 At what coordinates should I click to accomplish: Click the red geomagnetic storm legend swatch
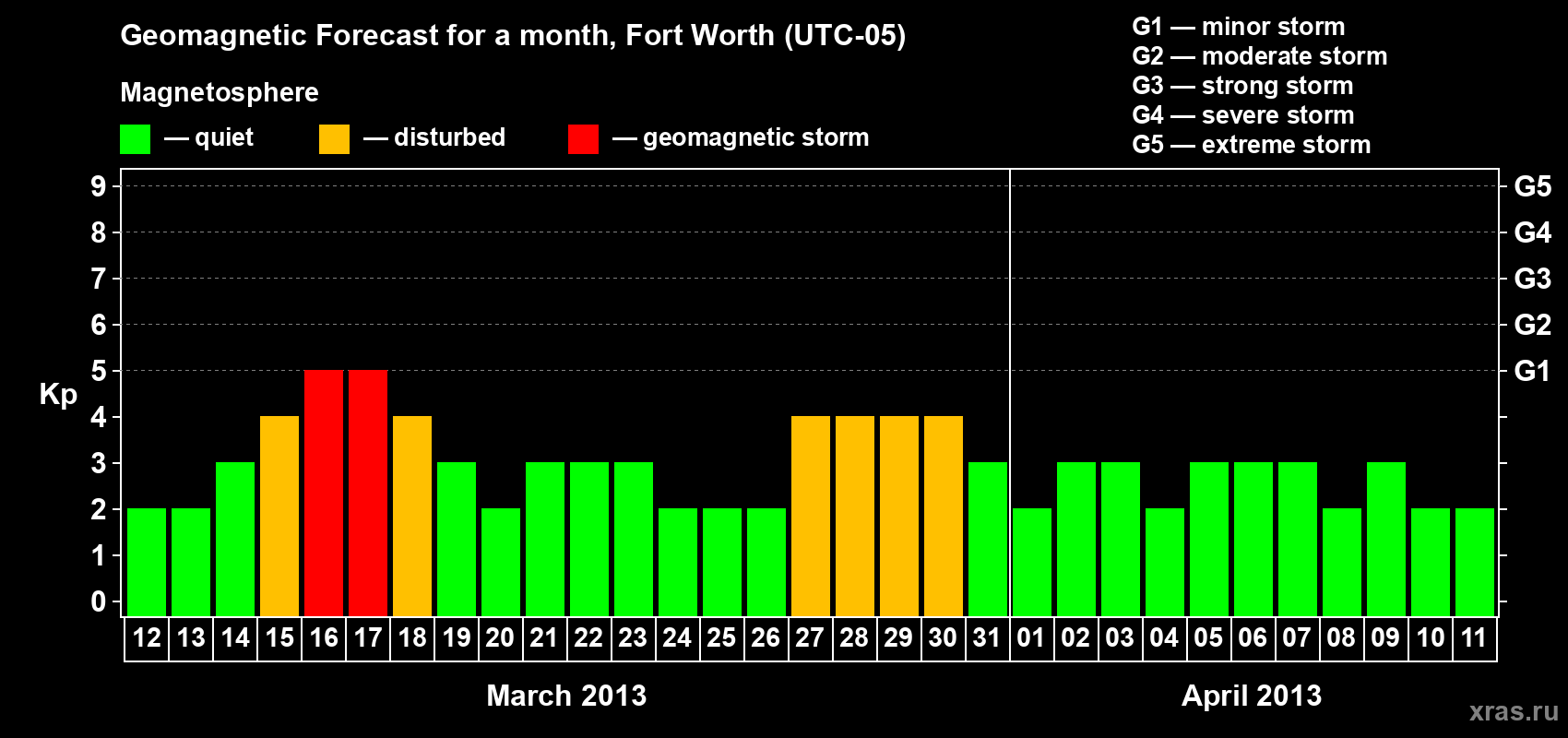click(x=583, y=139)
